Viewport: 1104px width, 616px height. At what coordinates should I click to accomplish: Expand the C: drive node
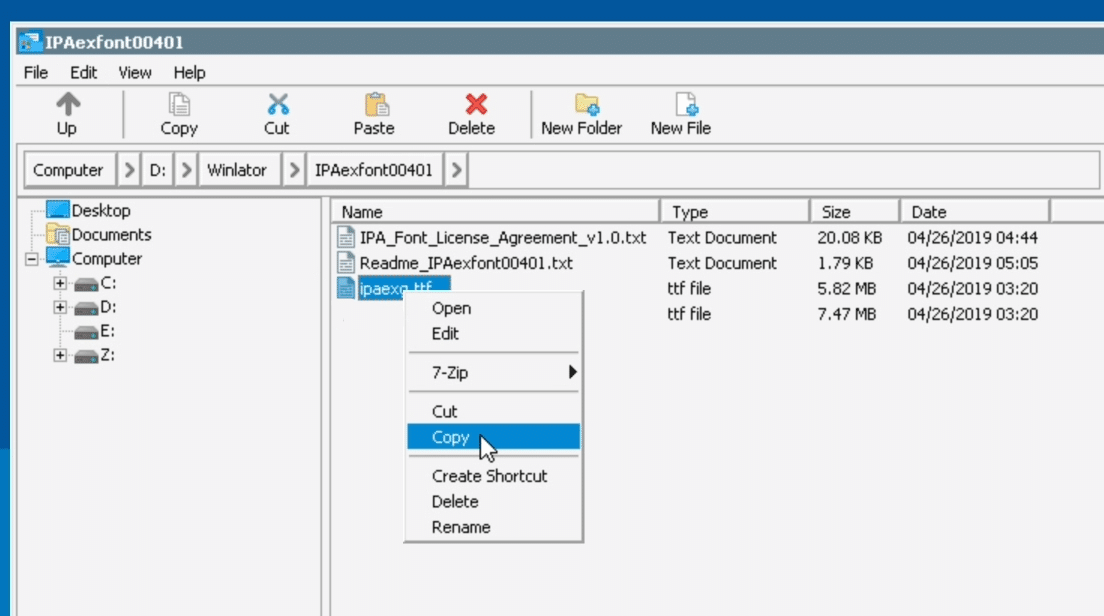pos(60,283)
